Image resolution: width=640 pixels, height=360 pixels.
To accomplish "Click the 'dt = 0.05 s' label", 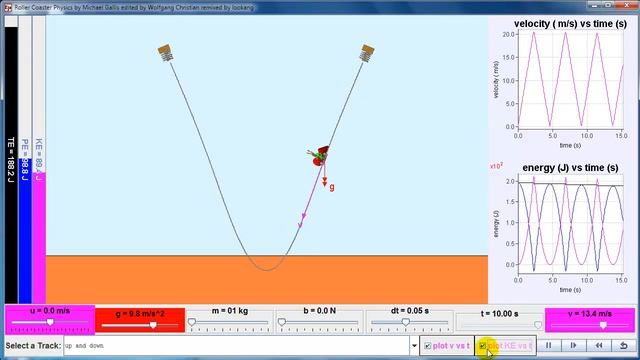I will pos(409,311).
